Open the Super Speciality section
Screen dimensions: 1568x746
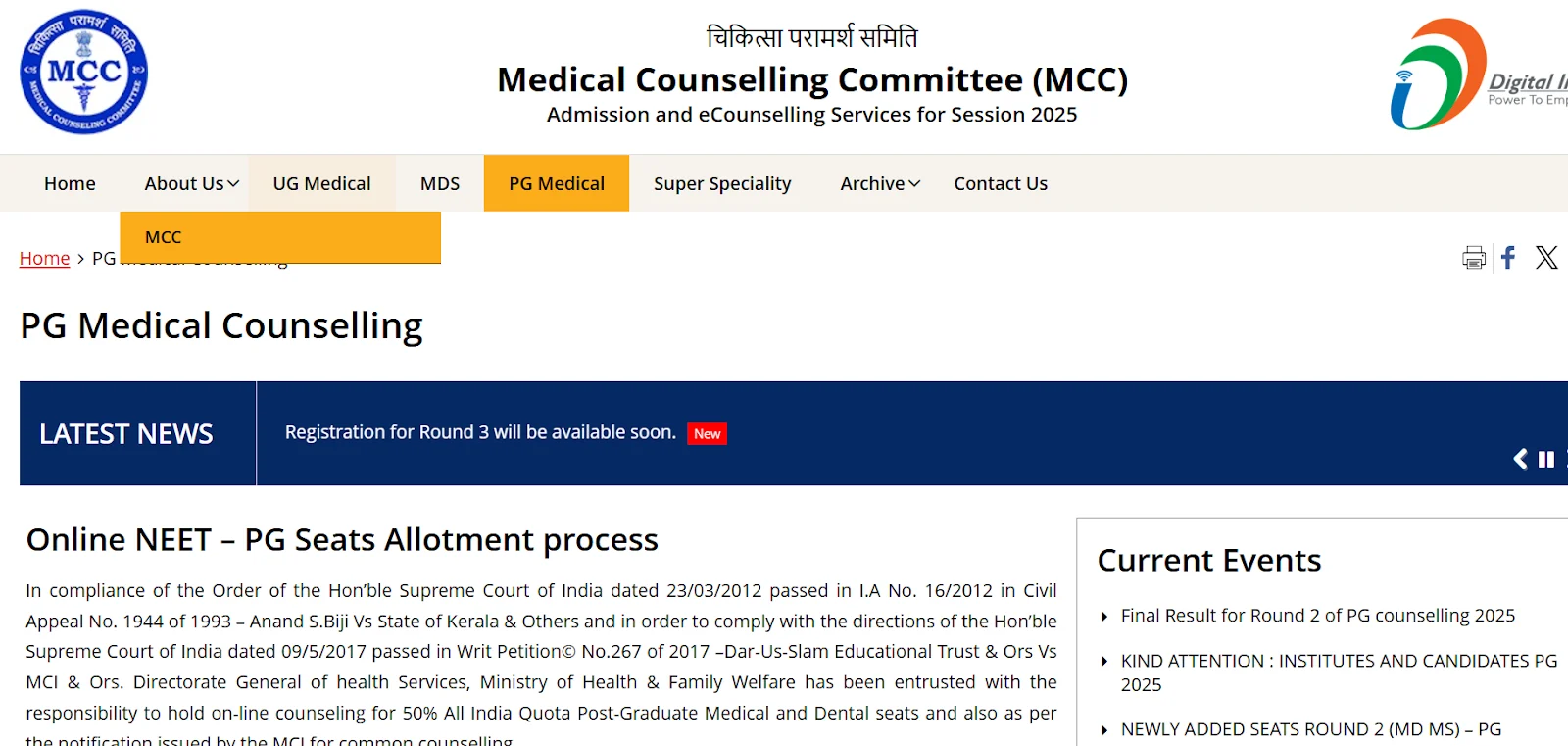(721, 183)
